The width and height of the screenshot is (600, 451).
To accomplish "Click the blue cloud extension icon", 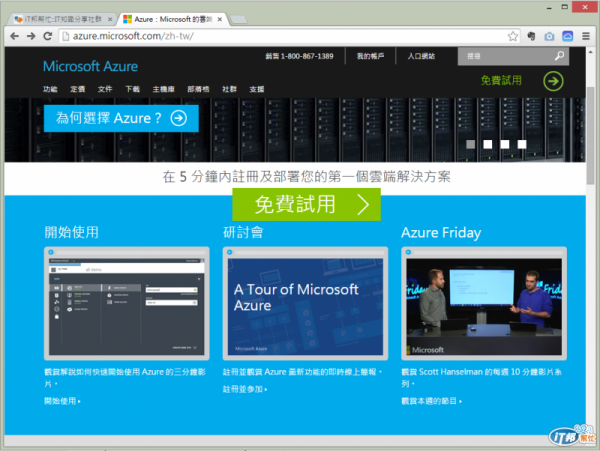I will (x=567, y=36).
